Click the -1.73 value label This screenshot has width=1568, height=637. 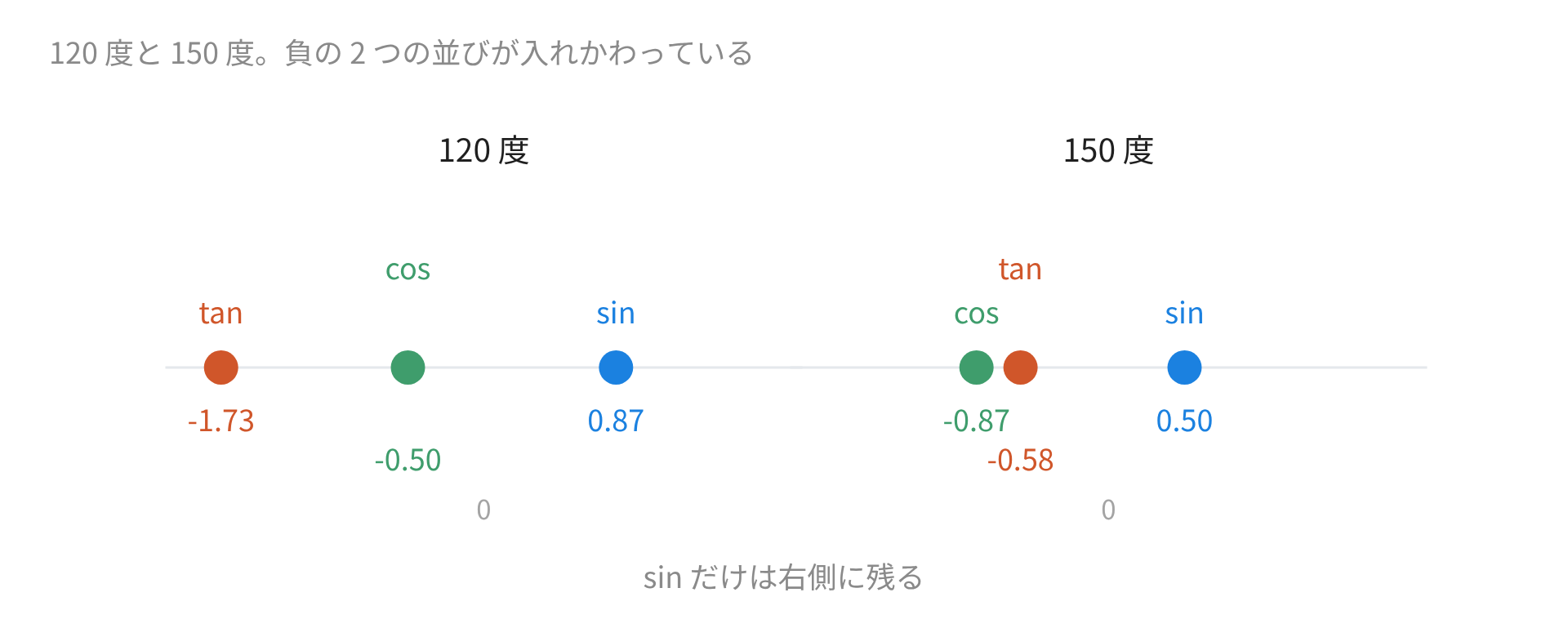point(220,421)
